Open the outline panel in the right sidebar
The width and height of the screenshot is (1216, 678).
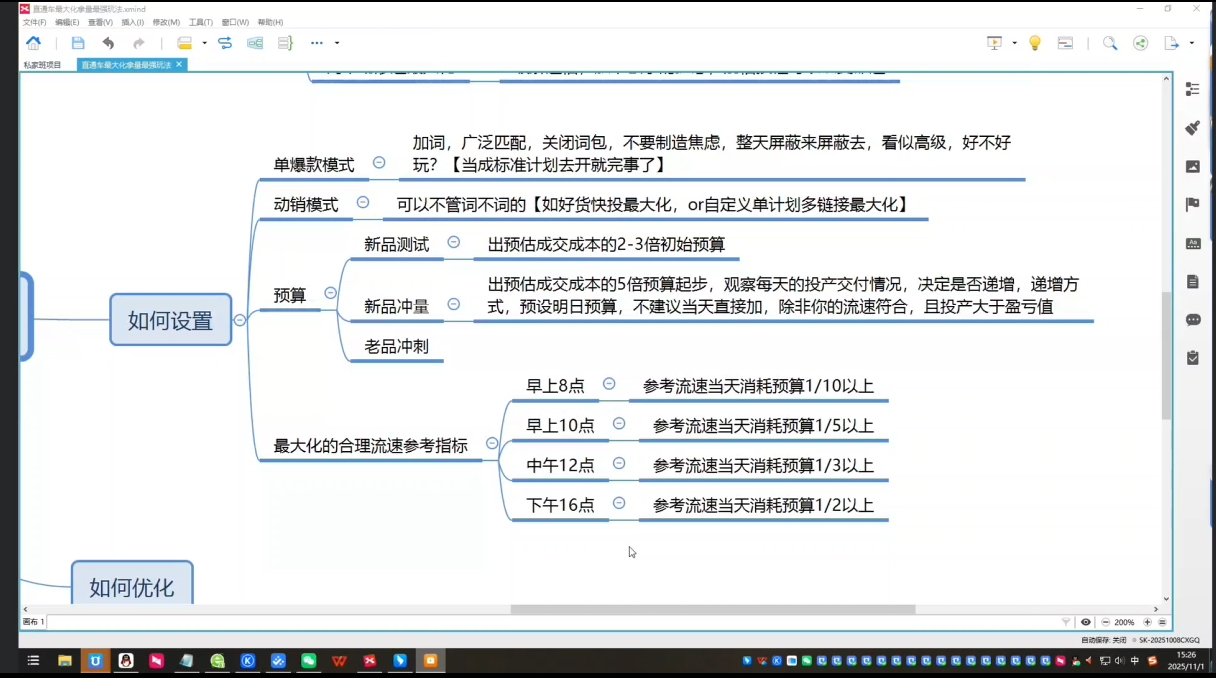[x=1192, y=89]
